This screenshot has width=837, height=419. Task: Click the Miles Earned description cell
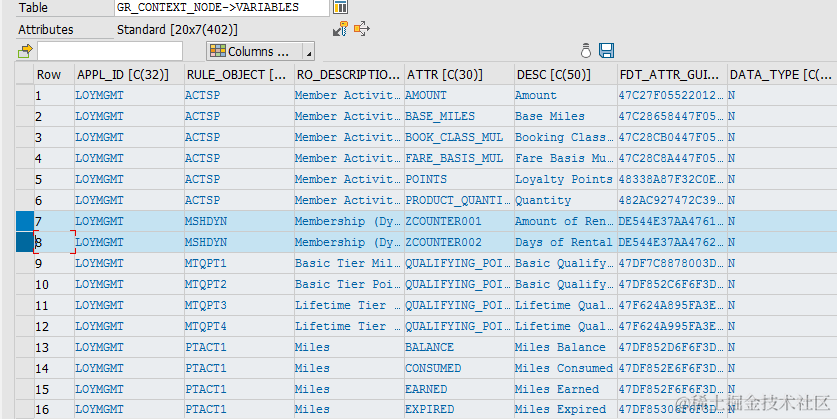(x=566, y=389)
